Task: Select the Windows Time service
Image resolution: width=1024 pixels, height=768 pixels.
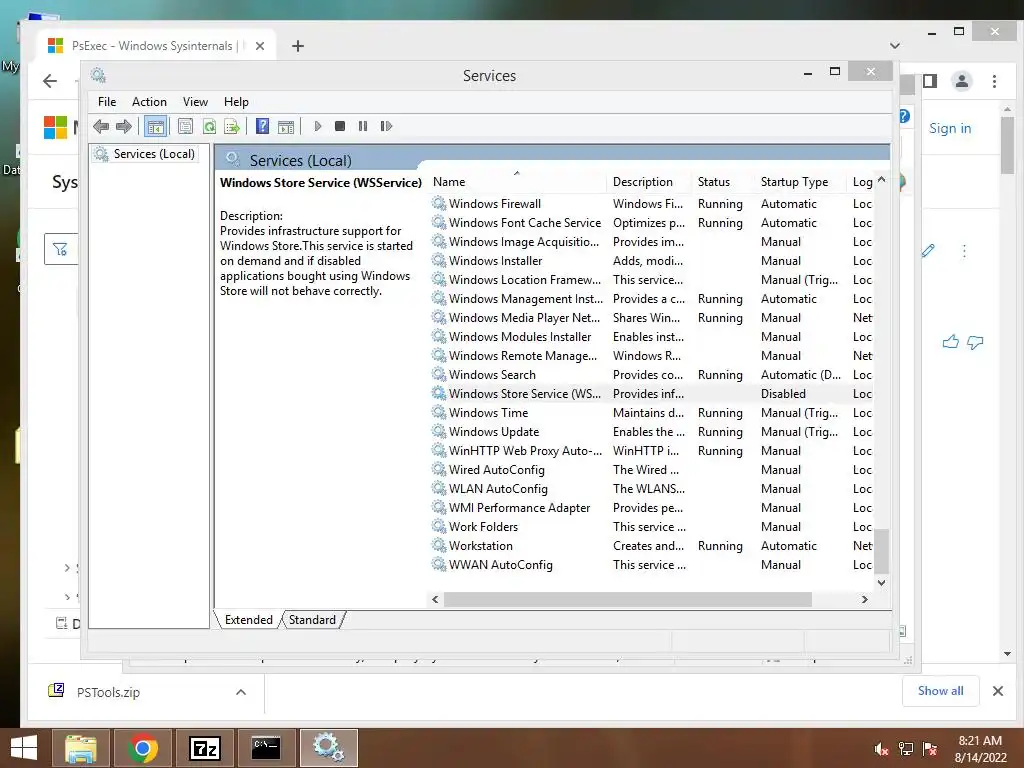Action: tap(651, 413)
